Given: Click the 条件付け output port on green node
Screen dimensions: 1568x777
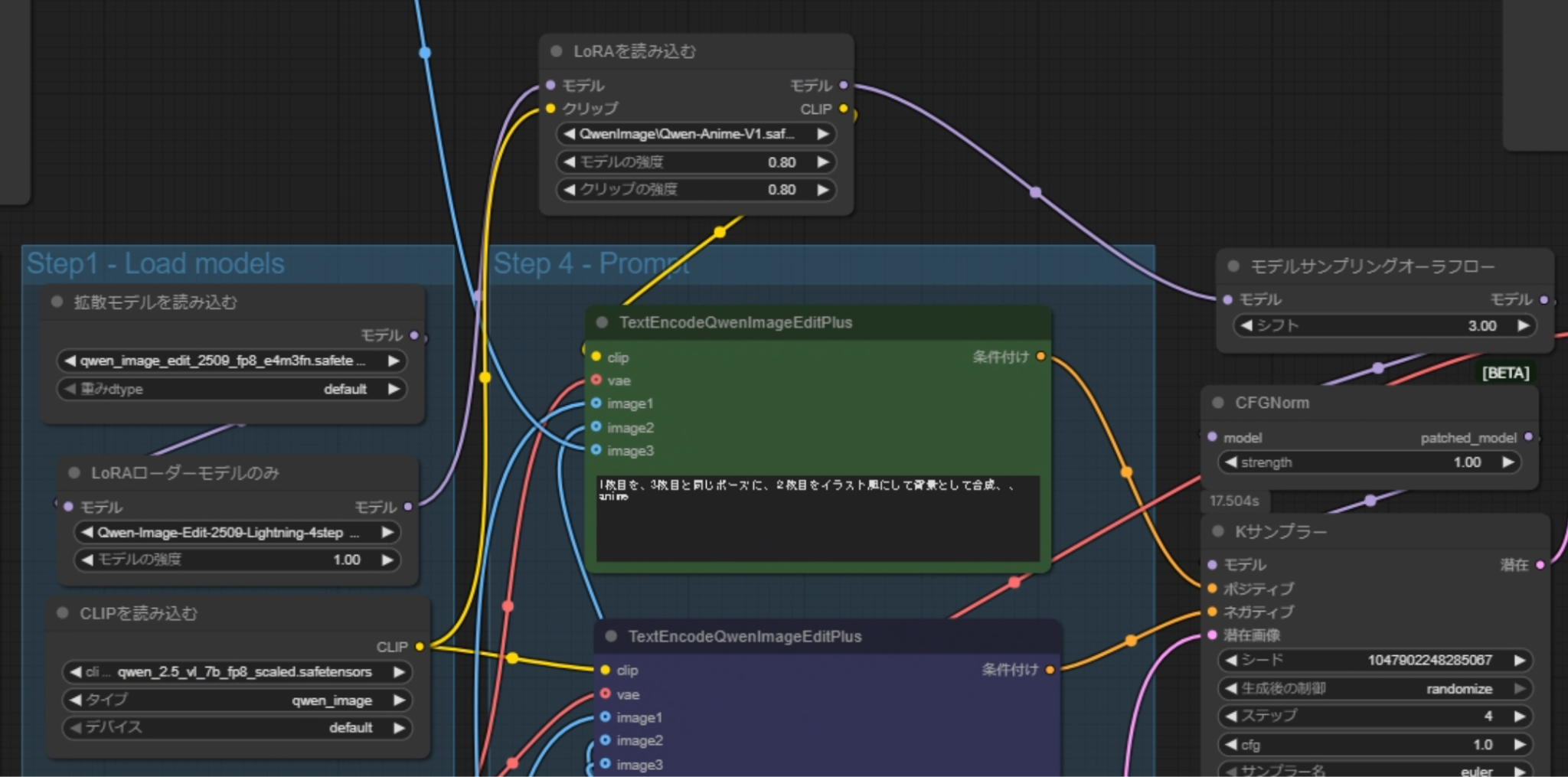Looking at the screenshot, I should (1040, 357).
